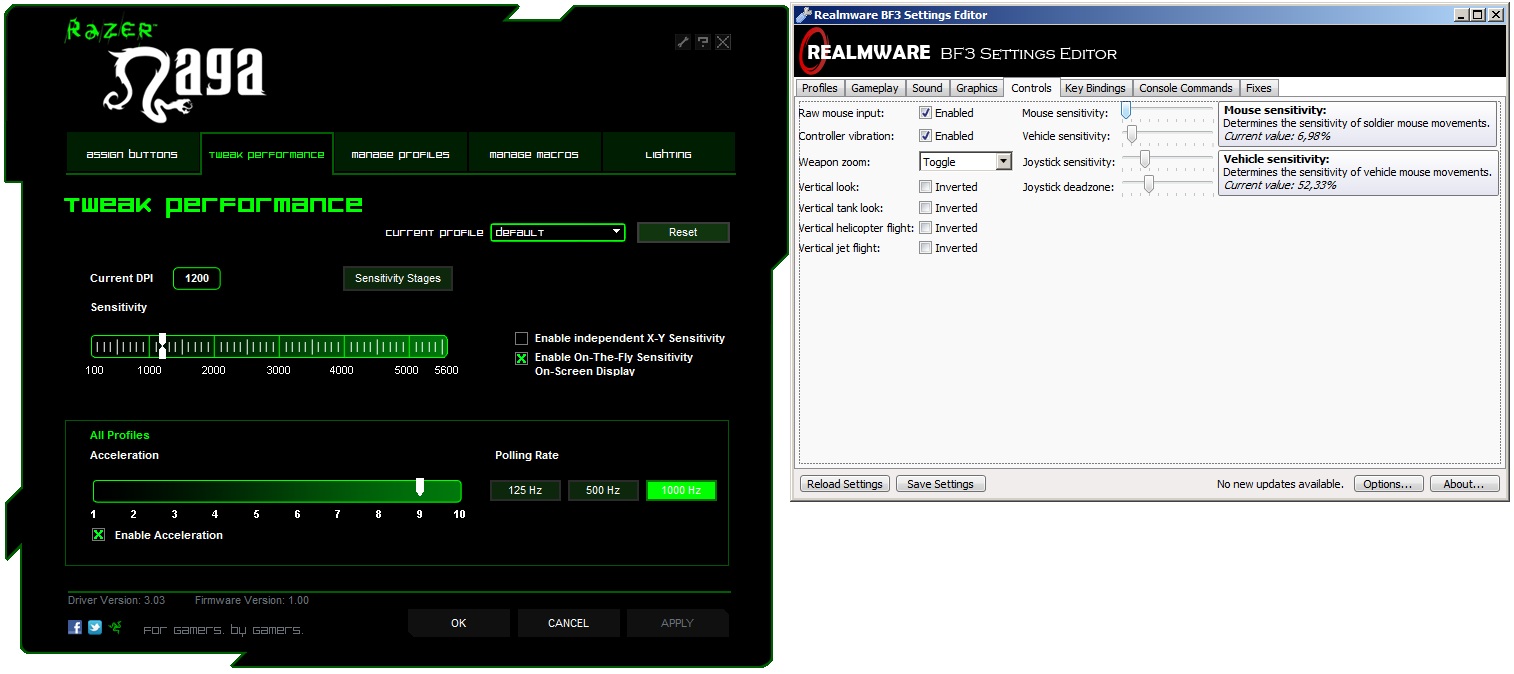This screenshot has height=674, width=1514.
Task: Open the current profile dropdown
Action: pyautogui.click(x=558, y=232)
